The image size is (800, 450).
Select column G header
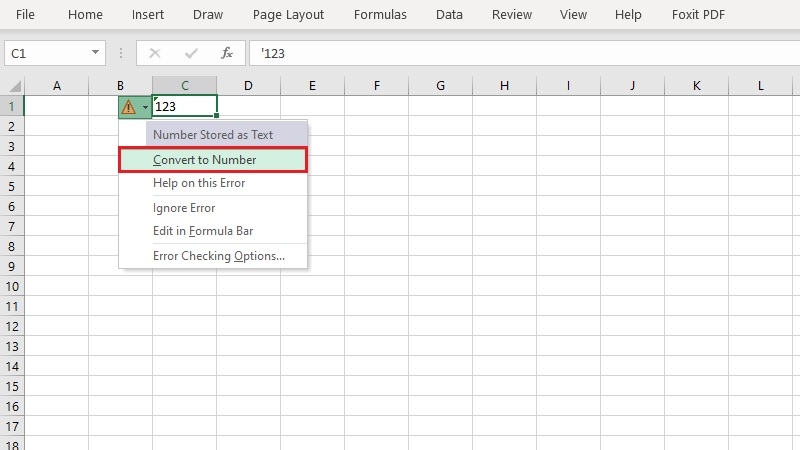tap(440, 86)
